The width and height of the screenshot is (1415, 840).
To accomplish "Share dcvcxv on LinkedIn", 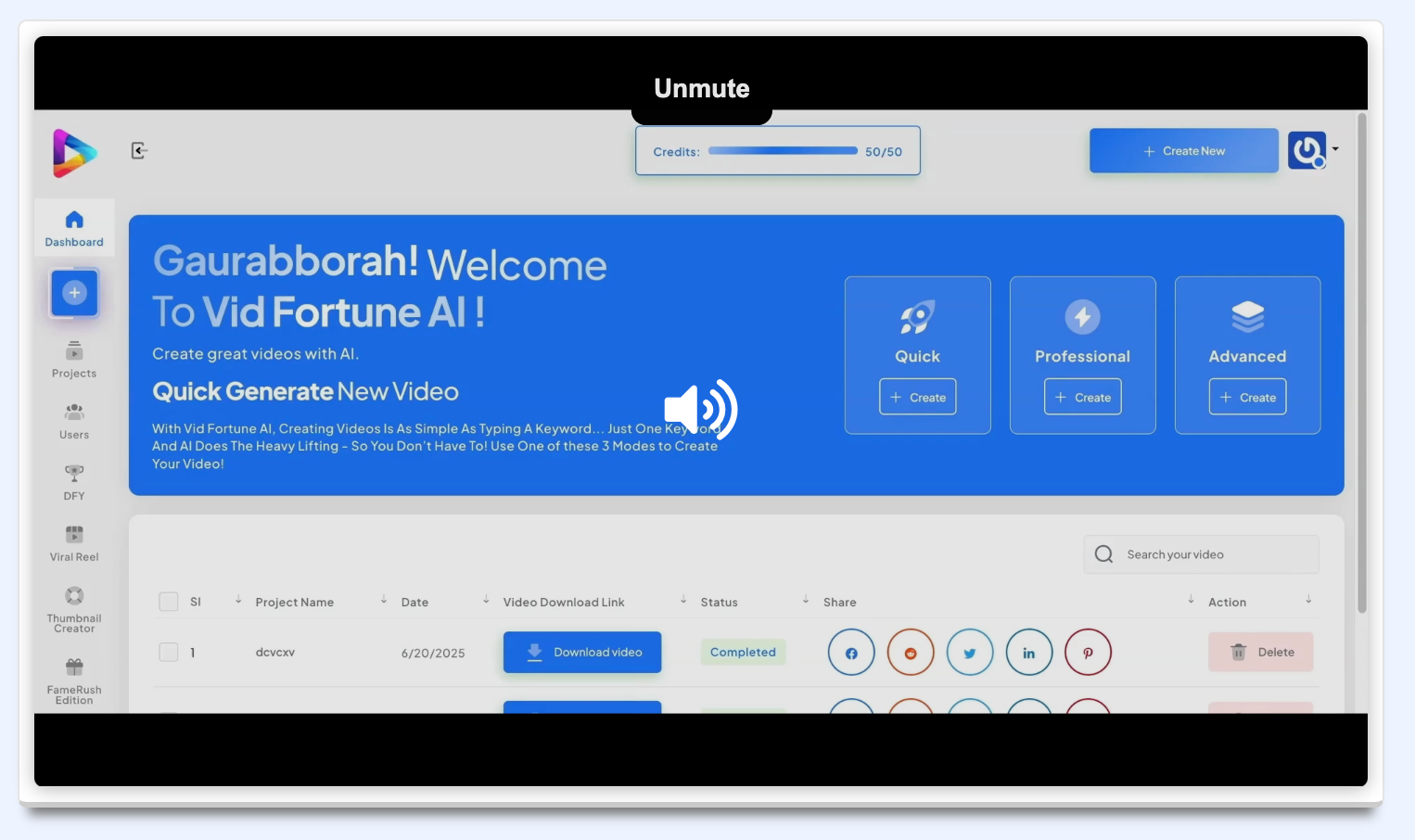I will coord(1029,653).
